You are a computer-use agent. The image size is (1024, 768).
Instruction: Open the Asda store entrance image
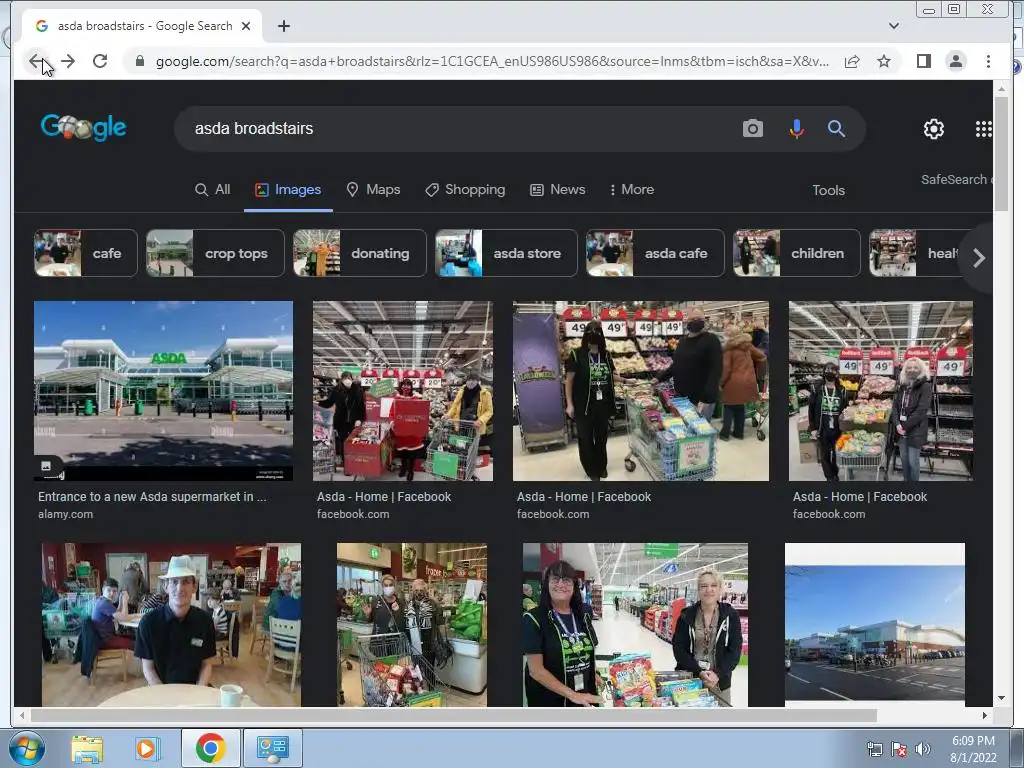(x=163, y=391)
